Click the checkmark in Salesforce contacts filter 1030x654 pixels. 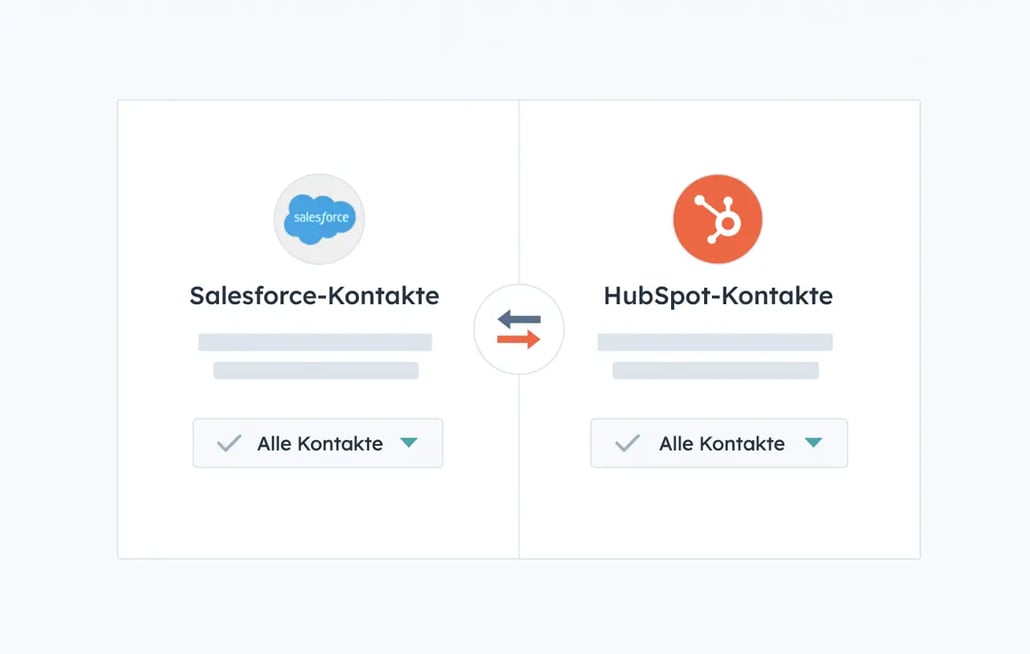point(229,443)
